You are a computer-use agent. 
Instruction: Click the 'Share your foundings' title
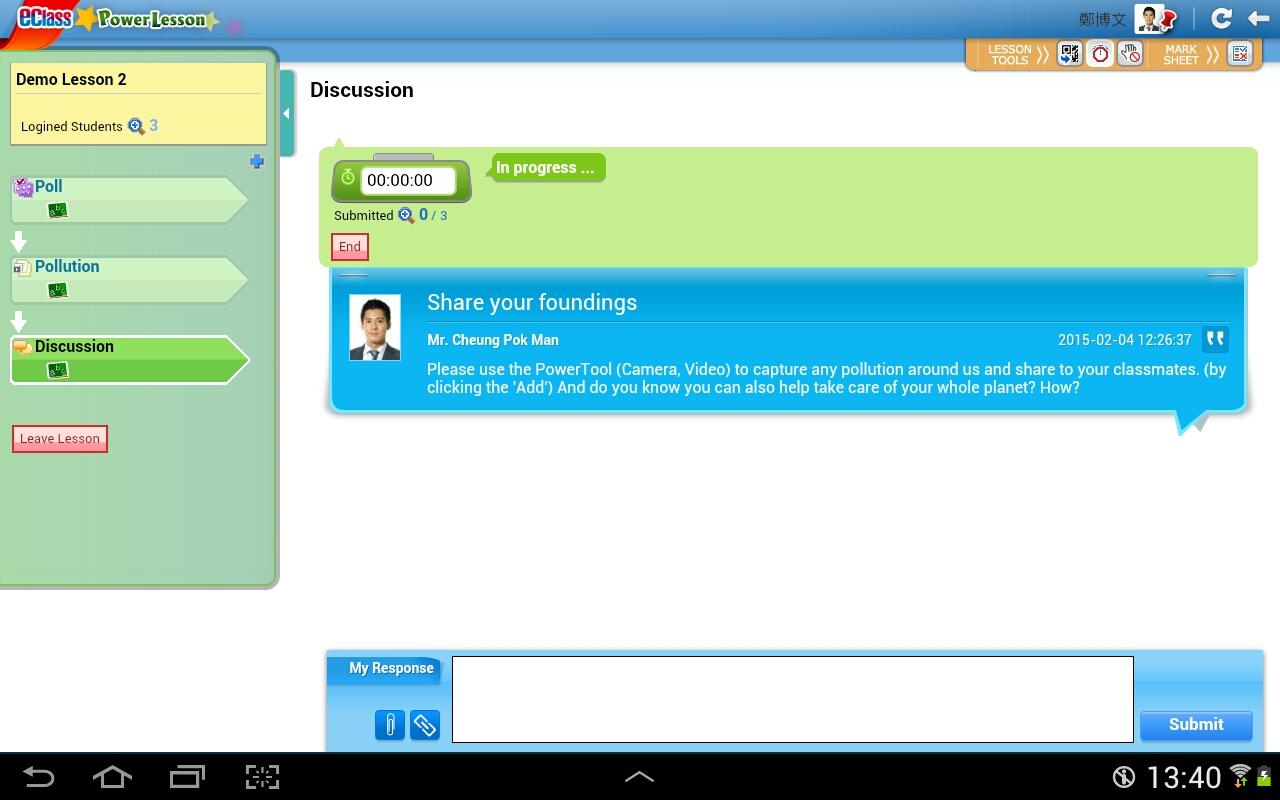click(532, 303)
